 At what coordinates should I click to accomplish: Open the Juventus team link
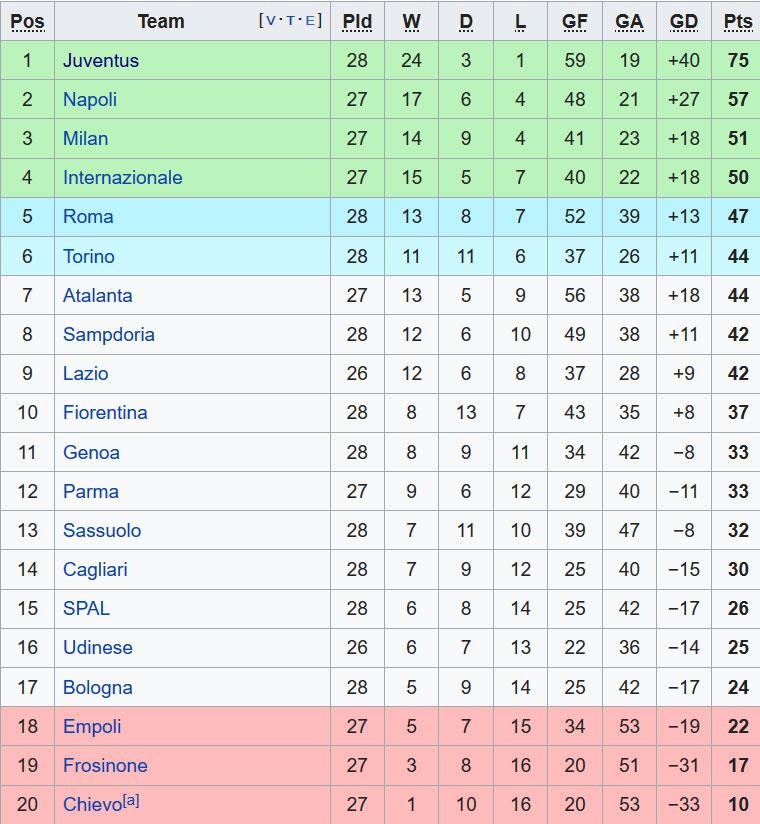tap(100, 60)
